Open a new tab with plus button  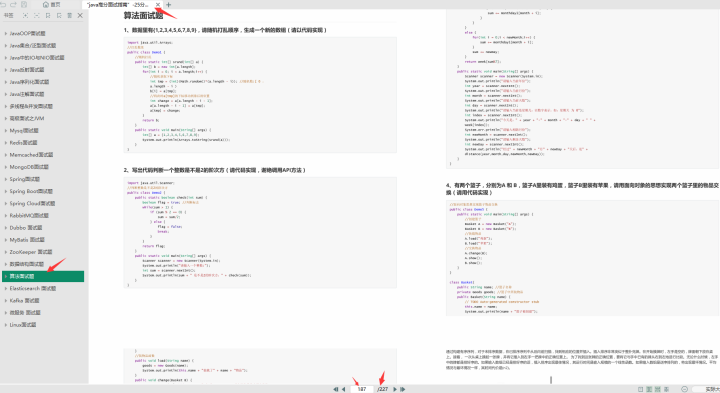169,5
